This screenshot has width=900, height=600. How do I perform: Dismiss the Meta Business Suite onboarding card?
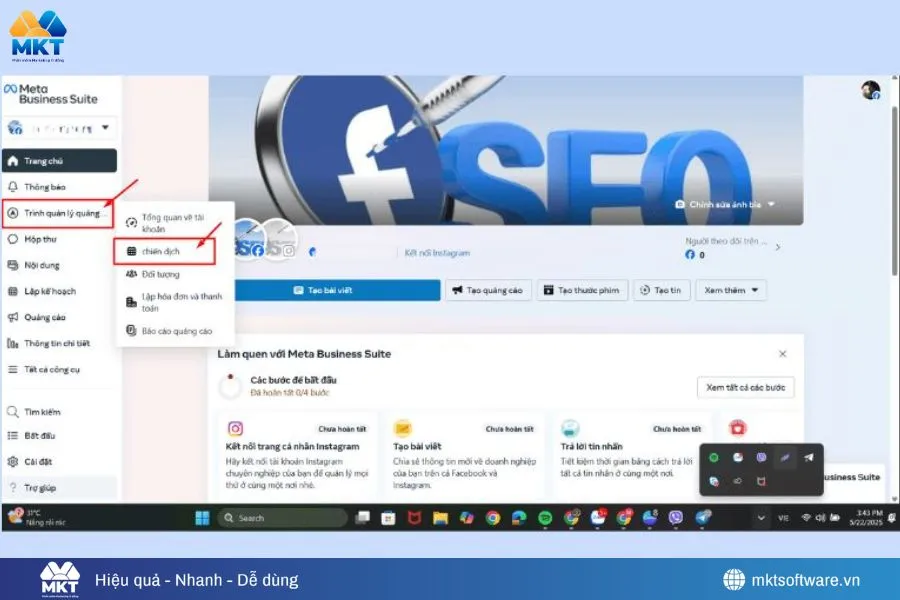783,353
